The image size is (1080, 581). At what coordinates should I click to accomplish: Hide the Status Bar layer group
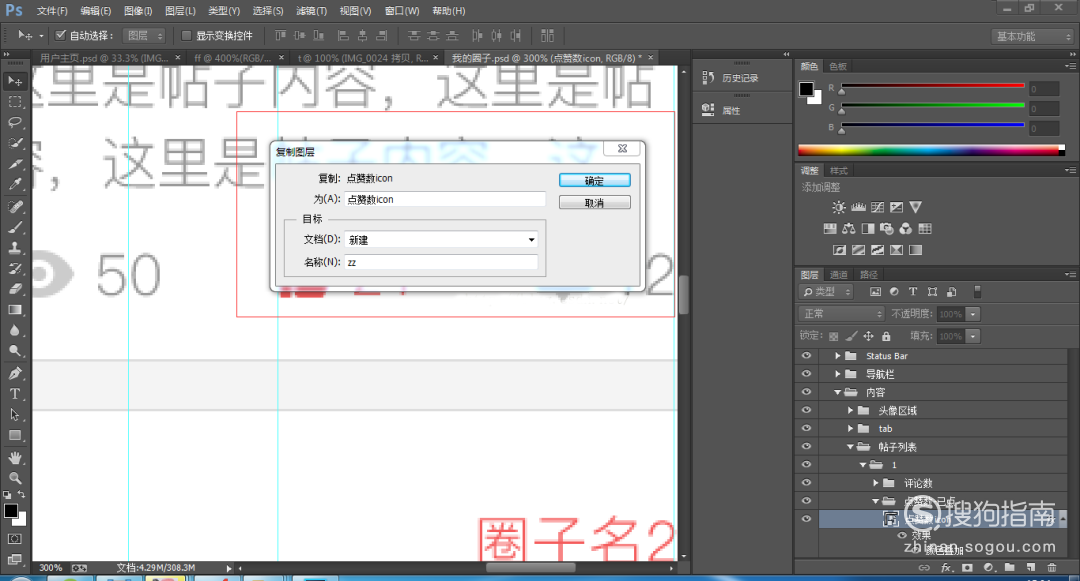coord(806,356)
